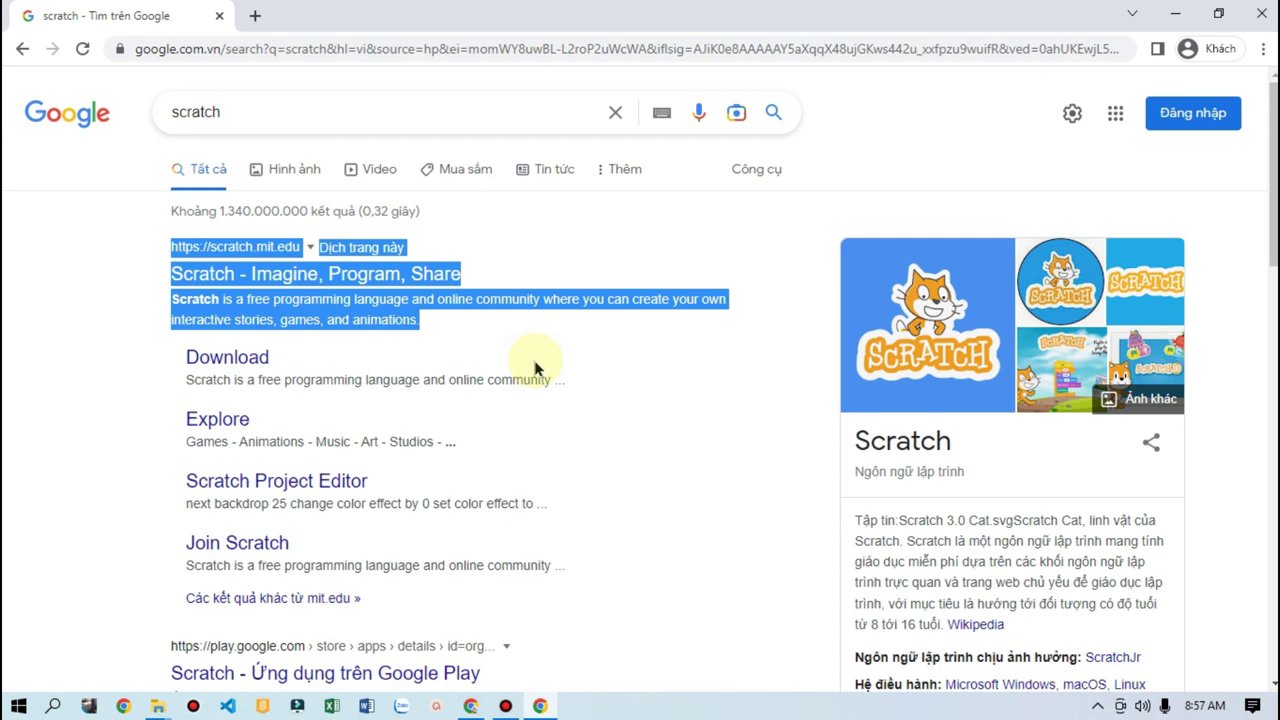1280x720 pixels.
Task: Submit the search with the magnifier icon
Action: (x=773, y=112)
